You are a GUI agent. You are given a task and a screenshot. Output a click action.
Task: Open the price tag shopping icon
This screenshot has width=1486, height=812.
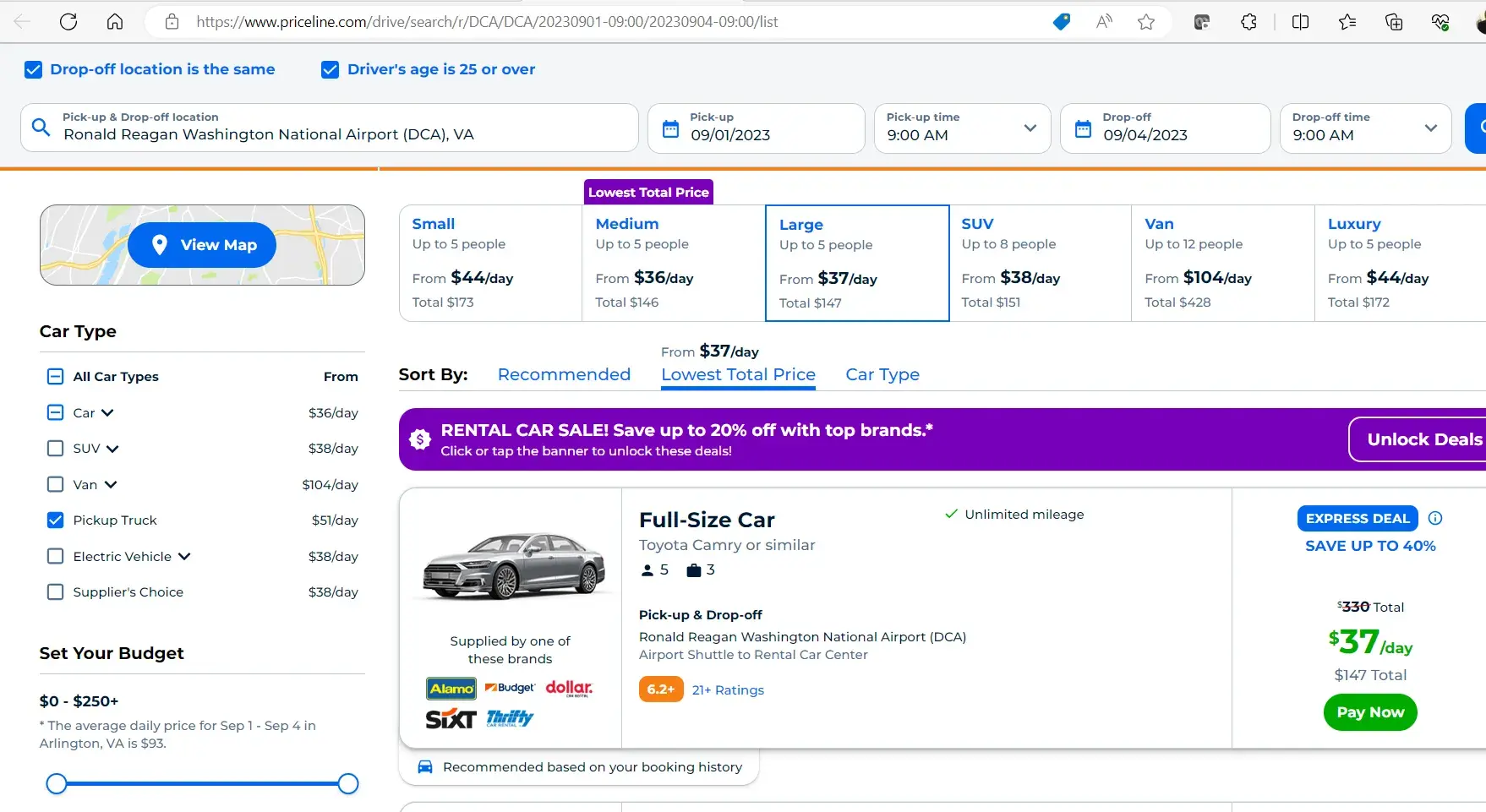[1062, 22]
